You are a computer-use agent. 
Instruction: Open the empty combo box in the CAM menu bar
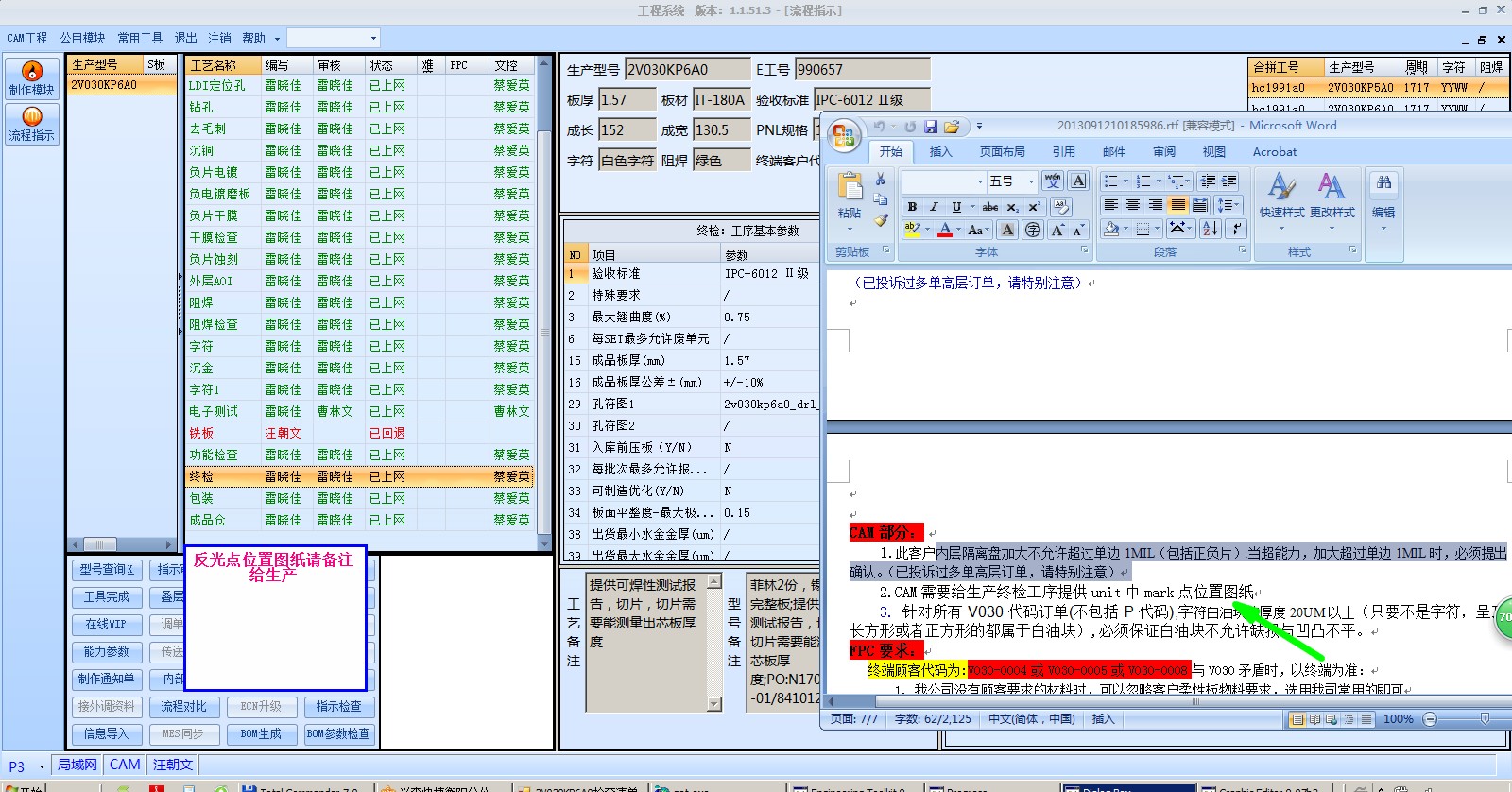(333, 38)
